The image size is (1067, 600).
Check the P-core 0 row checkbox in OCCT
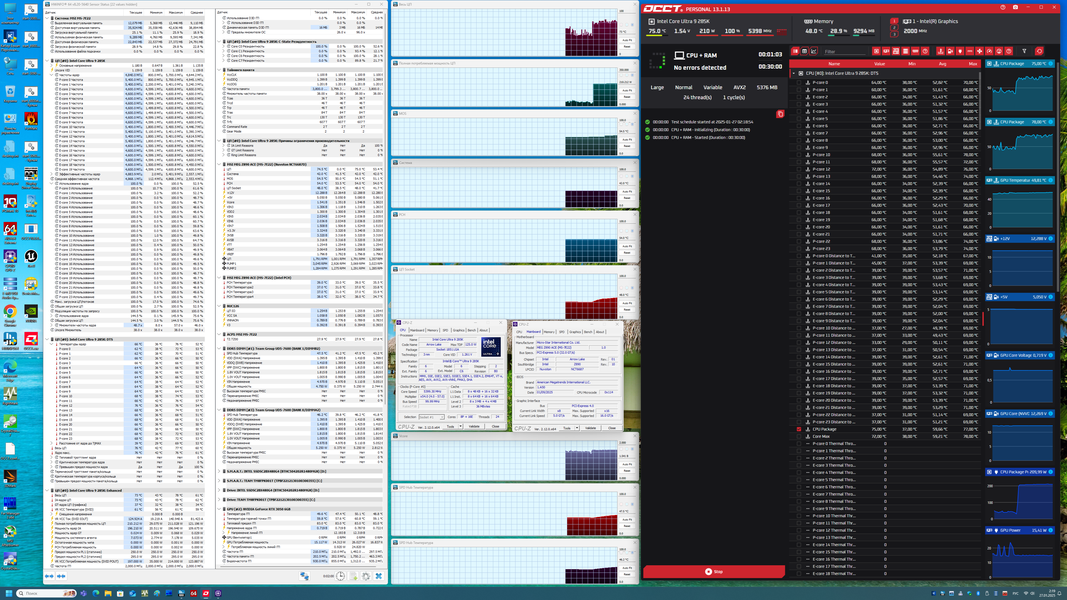(x=799, y=82)
